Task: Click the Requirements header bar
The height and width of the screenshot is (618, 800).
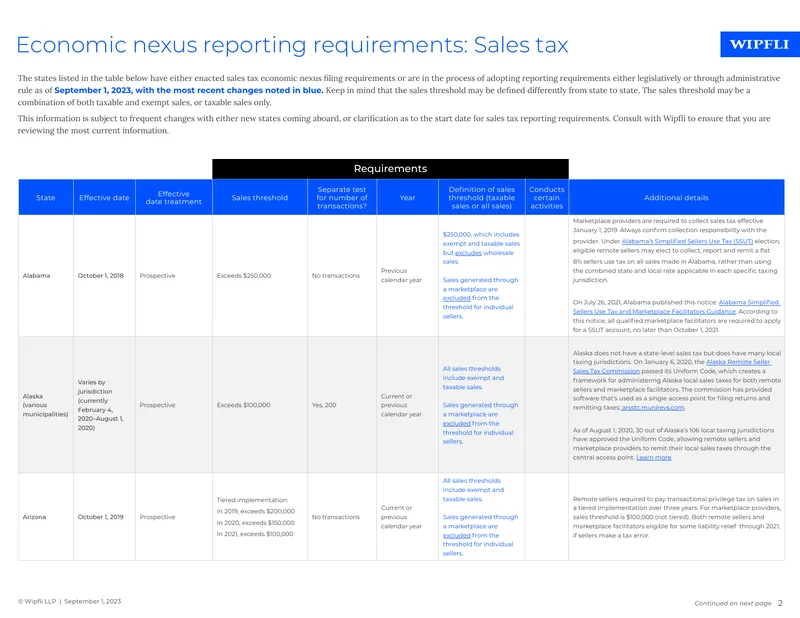Action: (x=390, y=169)
